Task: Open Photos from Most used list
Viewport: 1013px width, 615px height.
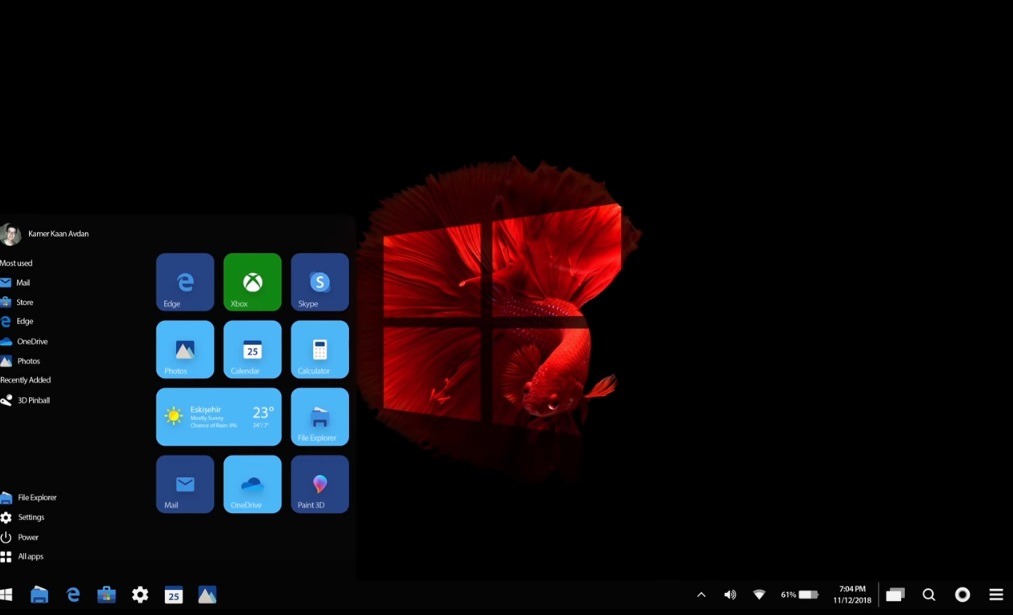Action: 20,360
